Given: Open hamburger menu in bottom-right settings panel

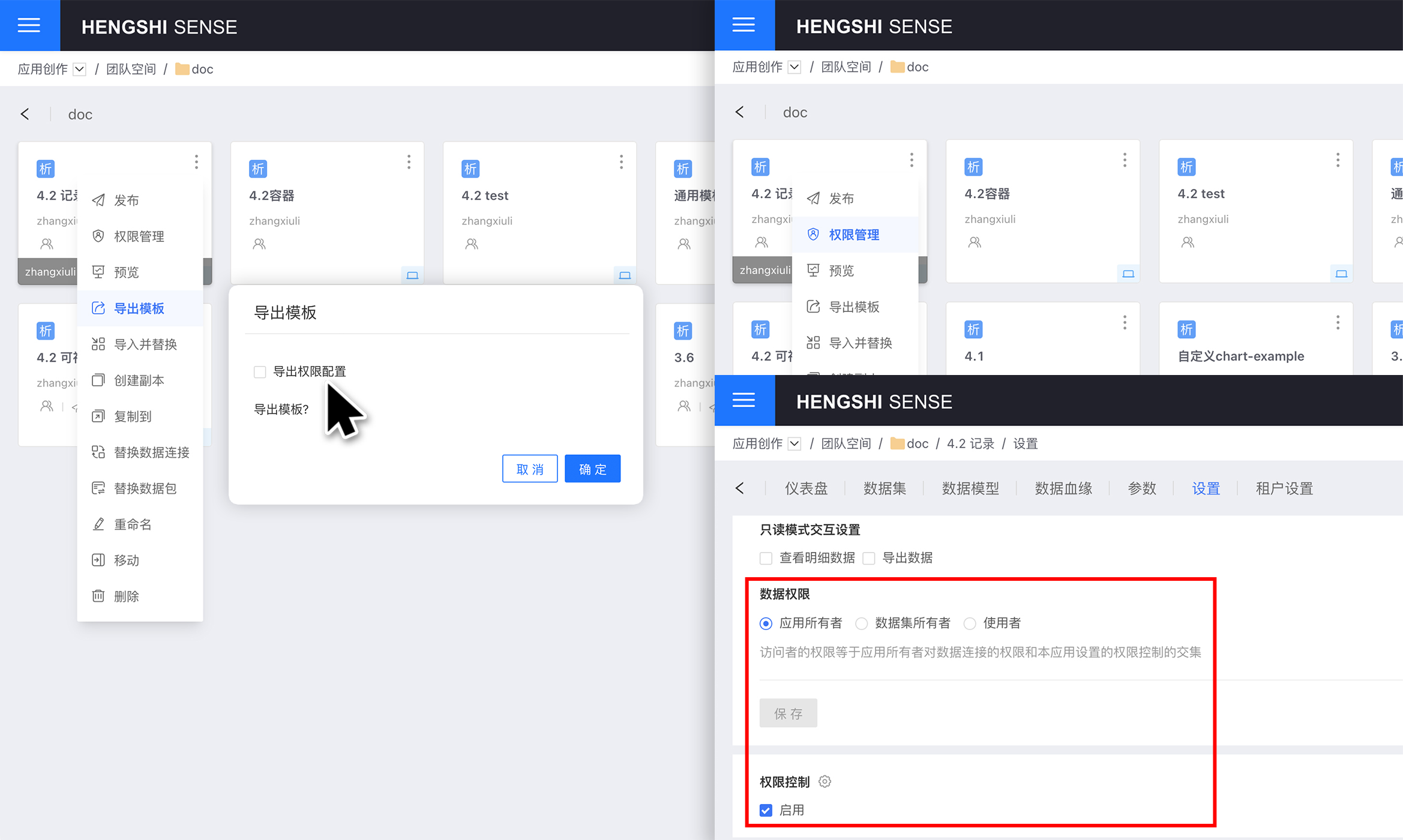Looking at the screenshot, I should click(744, 400).
